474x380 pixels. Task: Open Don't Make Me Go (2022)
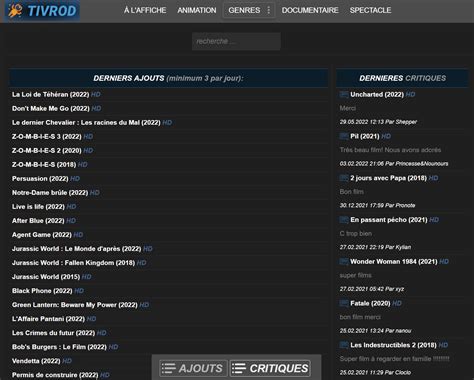(x=51, y=108)
